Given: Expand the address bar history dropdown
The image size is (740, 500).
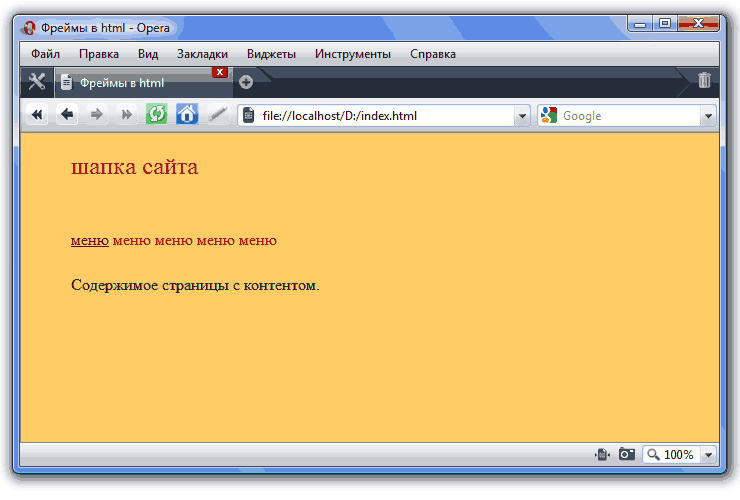Looking at the screenshot, I should (x=521, y=116).
